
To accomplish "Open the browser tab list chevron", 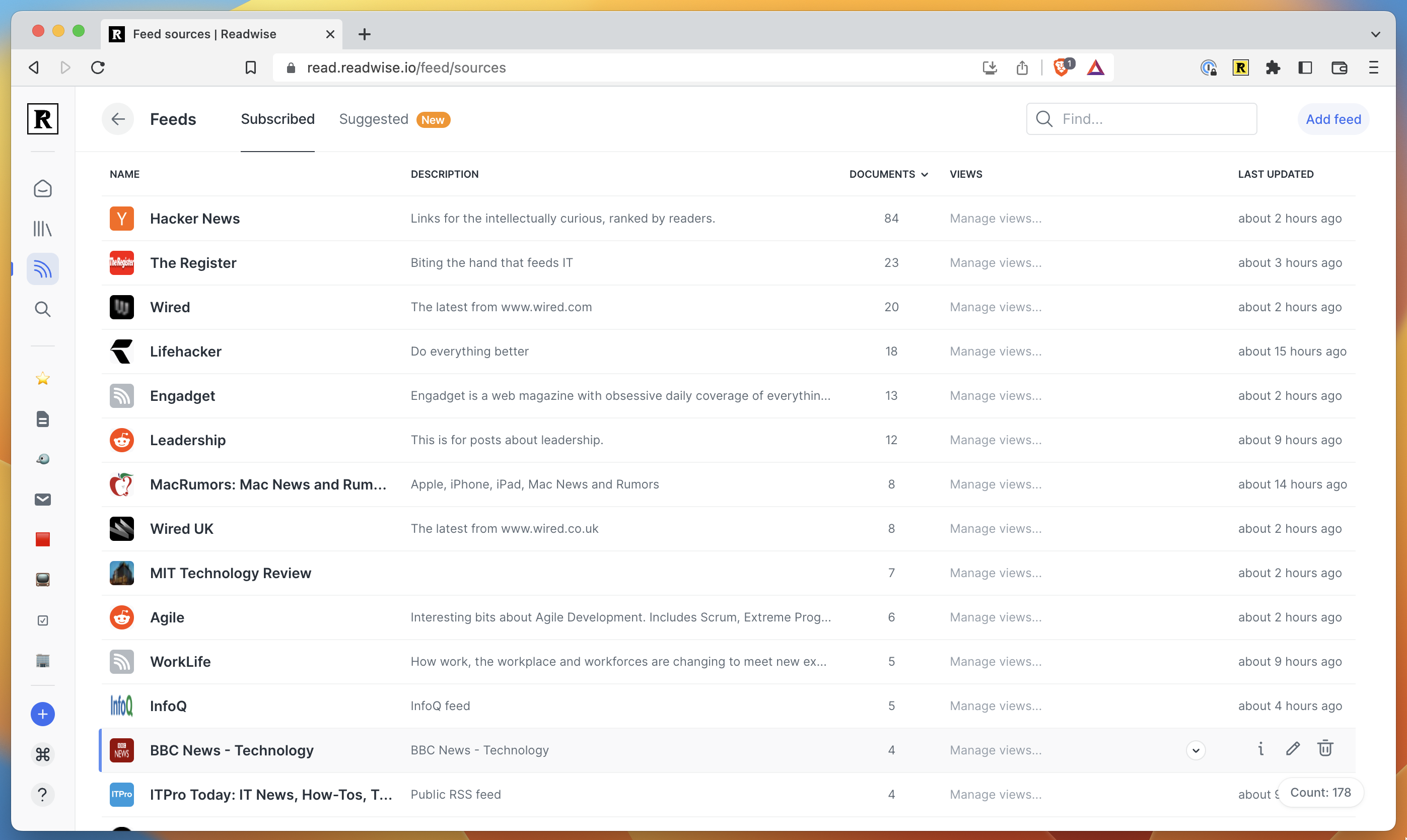I will pyautogui.click(x=1375, y=35).
